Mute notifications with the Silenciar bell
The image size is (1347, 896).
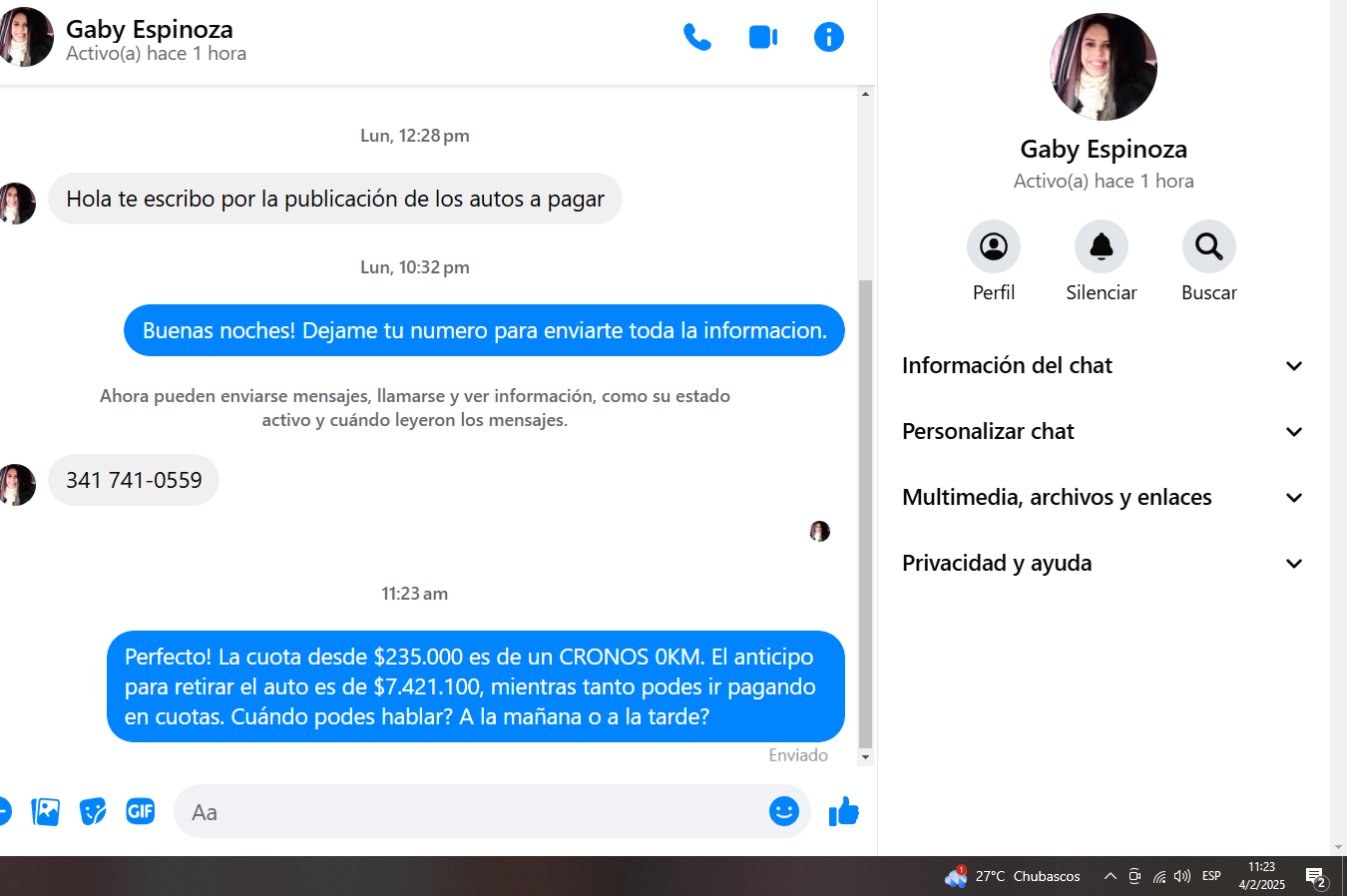coord(1101,246)
